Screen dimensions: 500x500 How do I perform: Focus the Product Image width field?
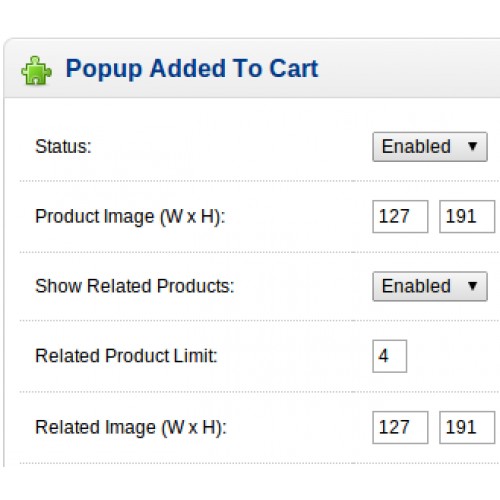[400, 216]
